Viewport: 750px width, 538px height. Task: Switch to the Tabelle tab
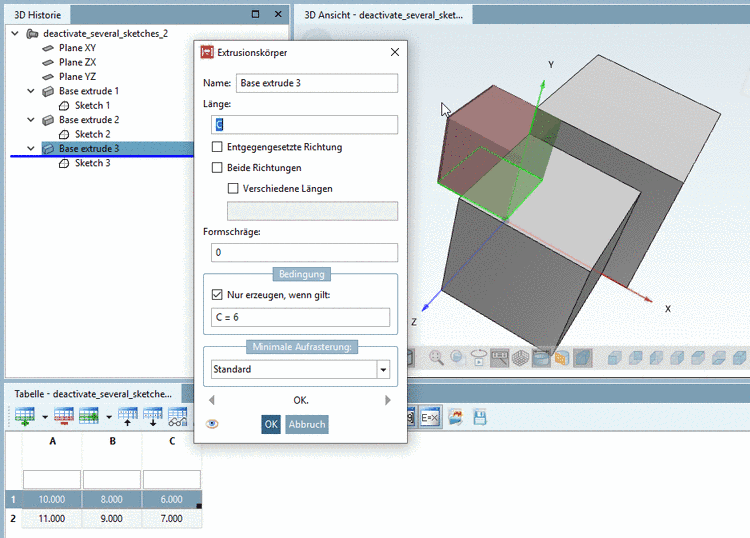[x=93, y=394]
